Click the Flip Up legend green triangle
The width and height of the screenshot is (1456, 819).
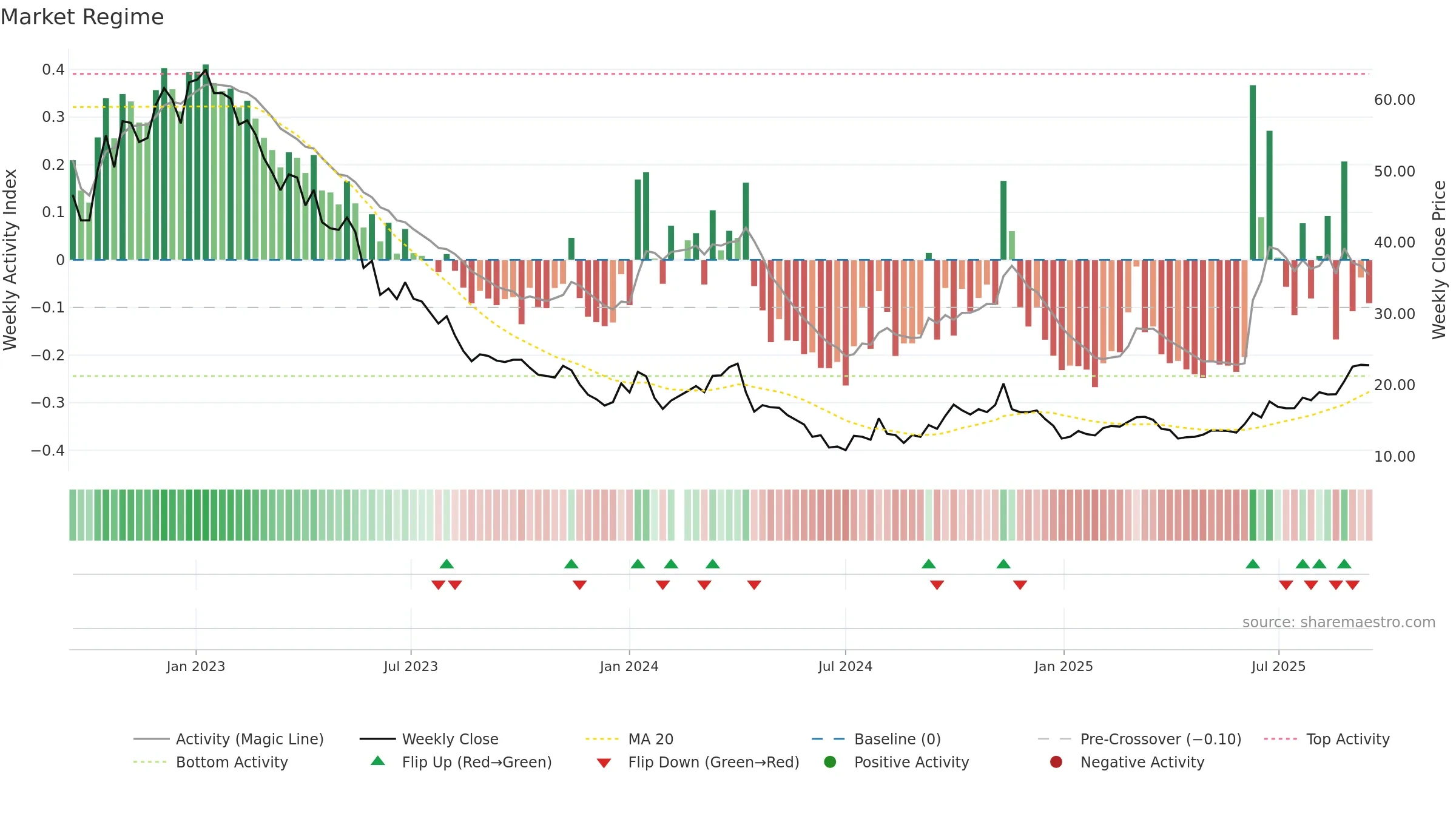pyautogui.click(x=378, y=761)
